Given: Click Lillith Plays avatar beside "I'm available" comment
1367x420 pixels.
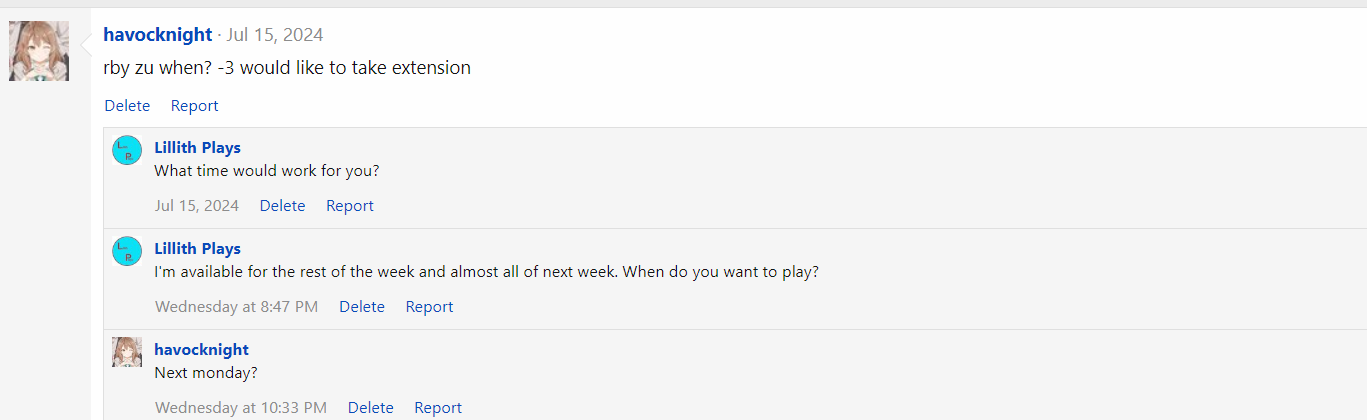Looking at the screenshot, I should point(127,251).
